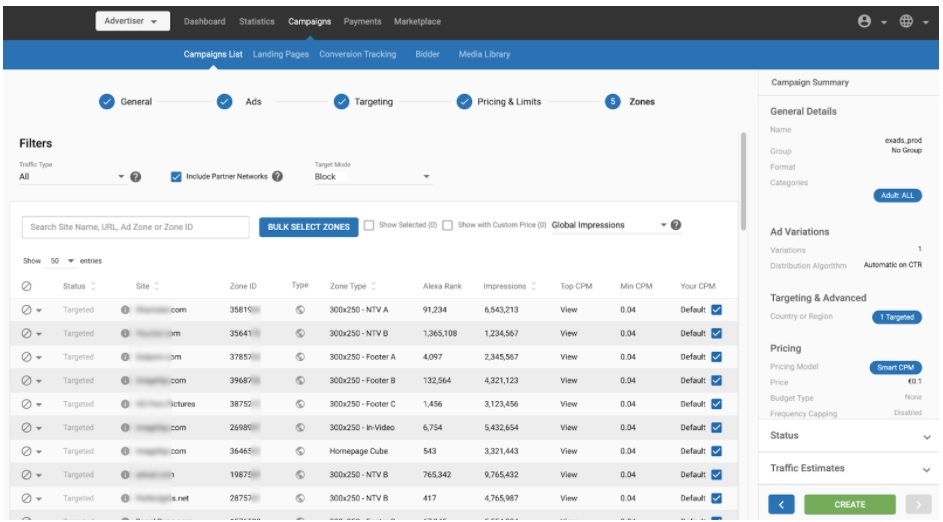Click info icon in Homepage Cube row

pos(125,451)
